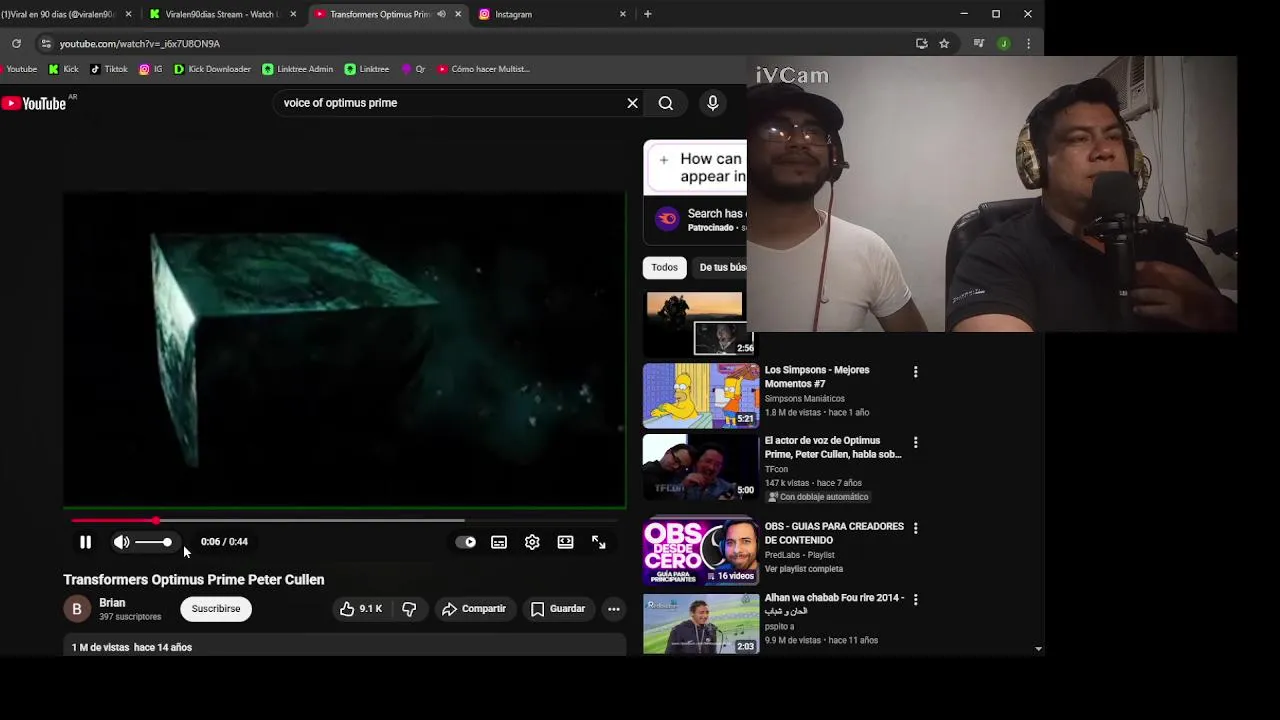Mute the Transformers tab audio icon
This screenshot has height=720, width=1280.
pos(441,14)
